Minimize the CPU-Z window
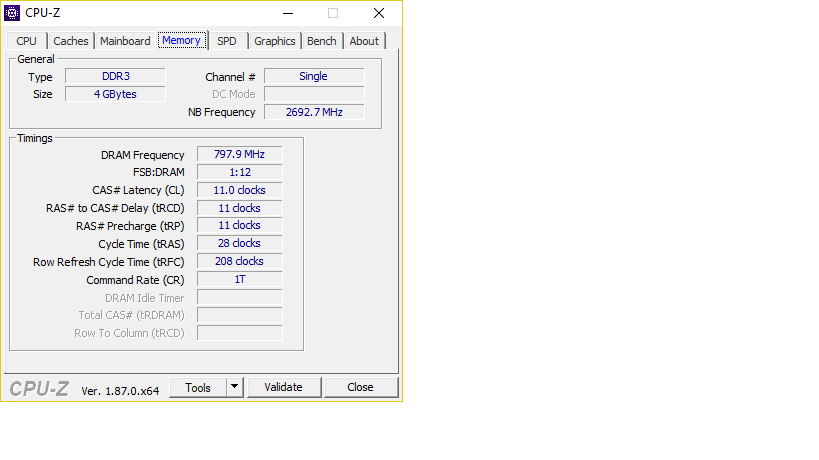The width and height of the screenshot is (819, 460). pos(288,13)
